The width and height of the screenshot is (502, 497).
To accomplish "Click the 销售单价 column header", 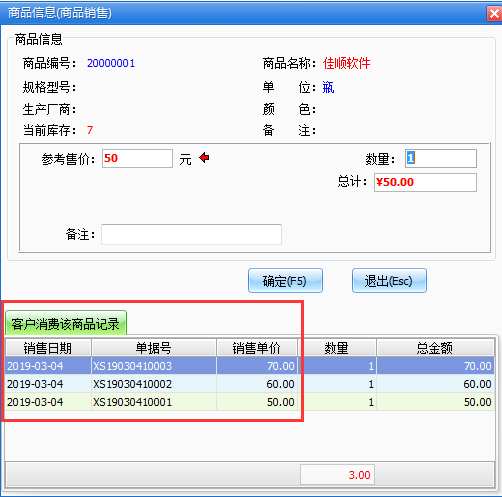I will (257, 348).
